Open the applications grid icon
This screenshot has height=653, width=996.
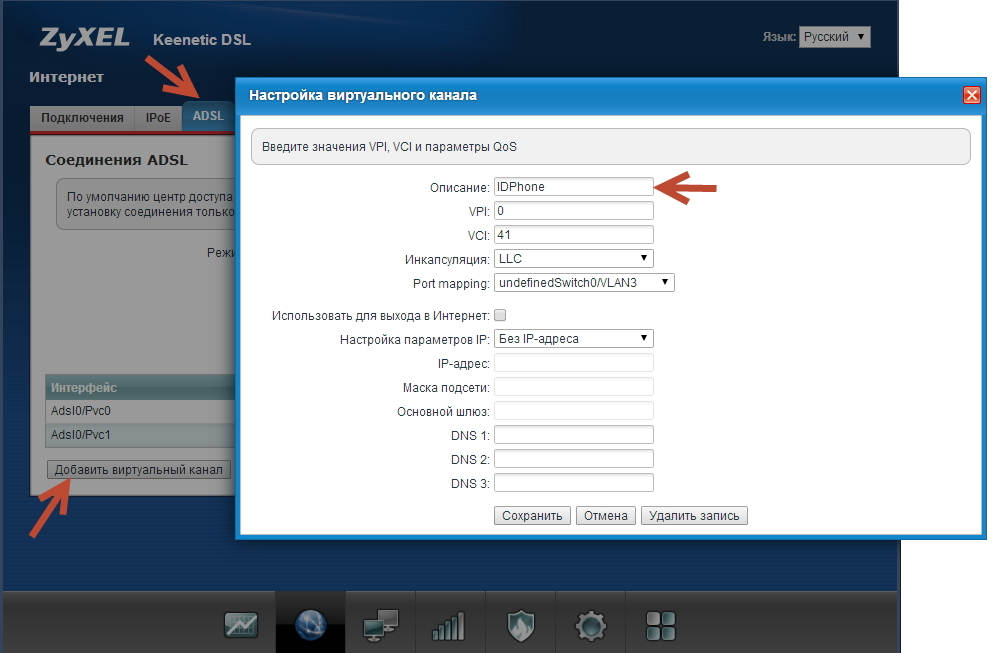coord(661,625)
